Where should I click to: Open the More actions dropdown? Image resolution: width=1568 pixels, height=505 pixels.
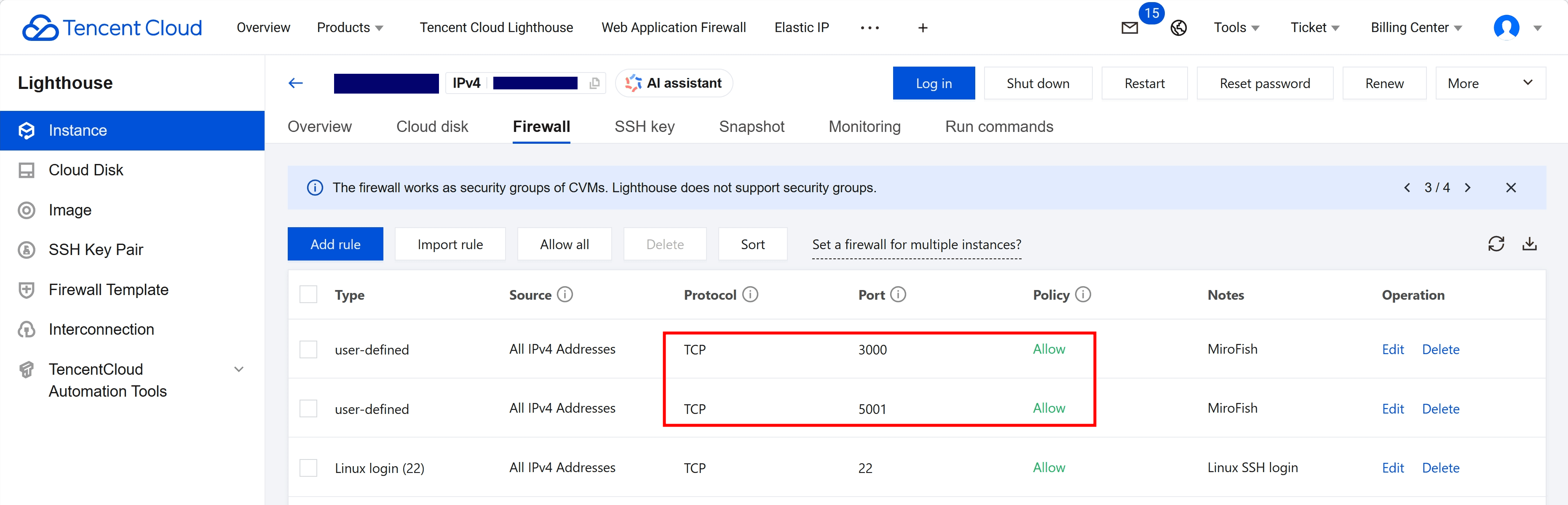1490,83
